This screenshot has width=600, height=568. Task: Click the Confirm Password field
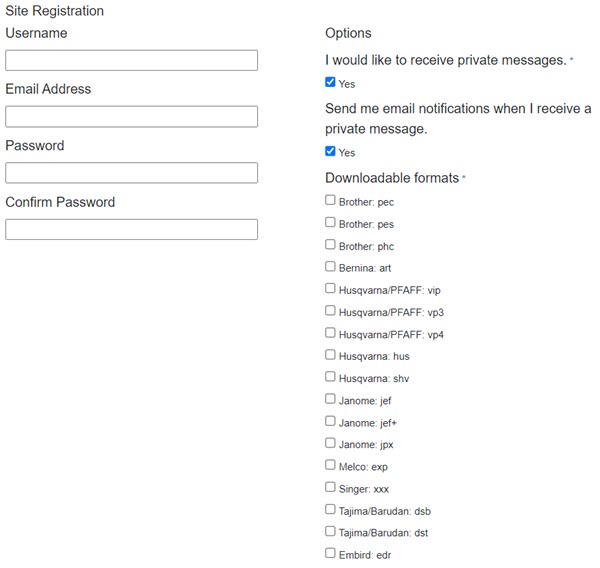pyautogui.click(x=131, y=229)
